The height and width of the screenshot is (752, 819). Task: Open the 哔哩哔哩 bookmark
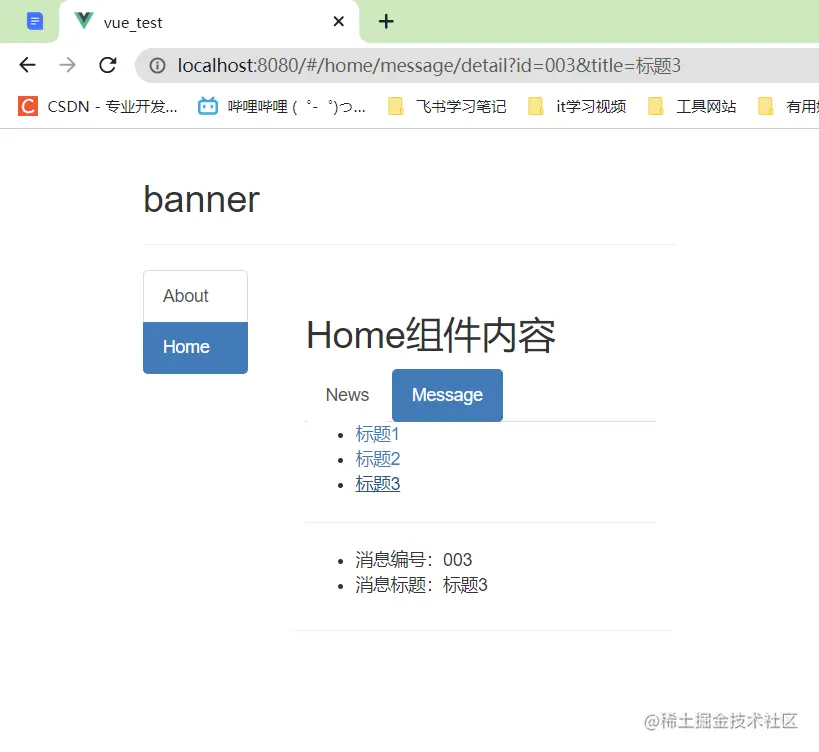[282, 107]
